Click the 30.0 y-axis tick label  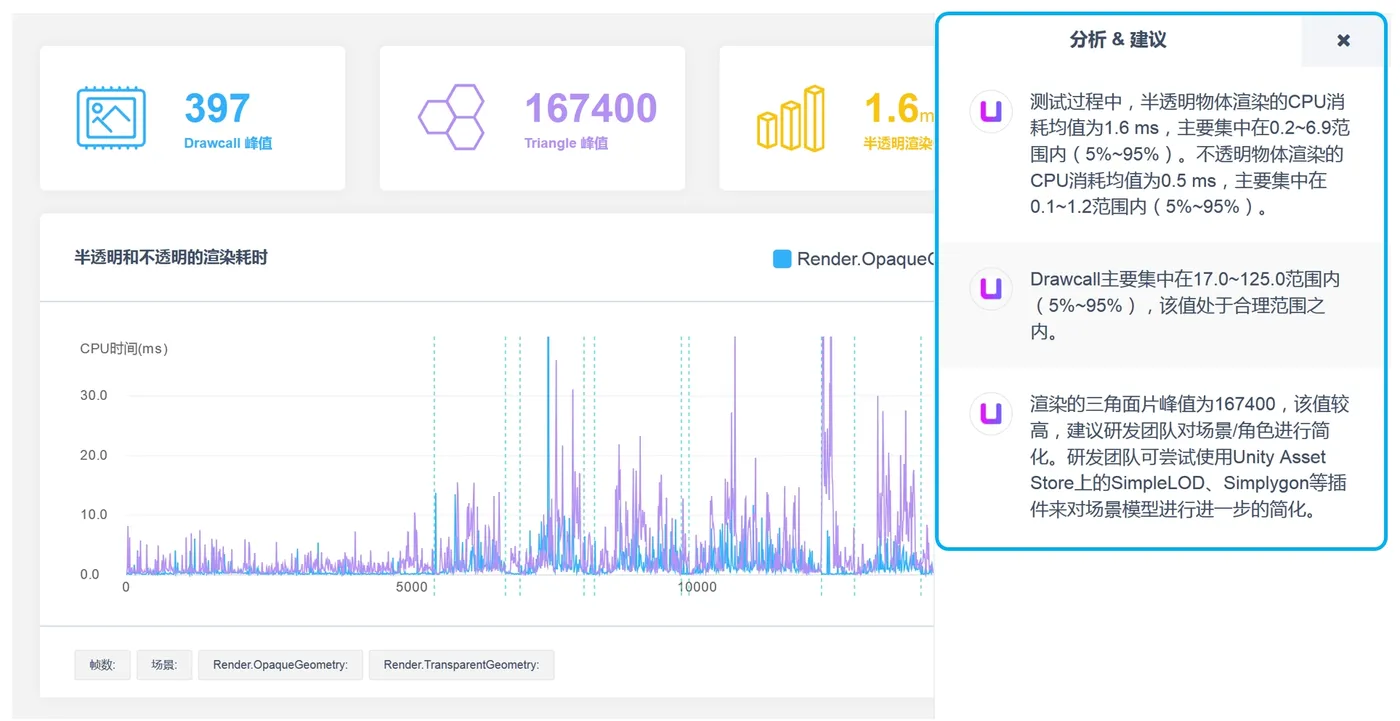[x=94, y=395]
